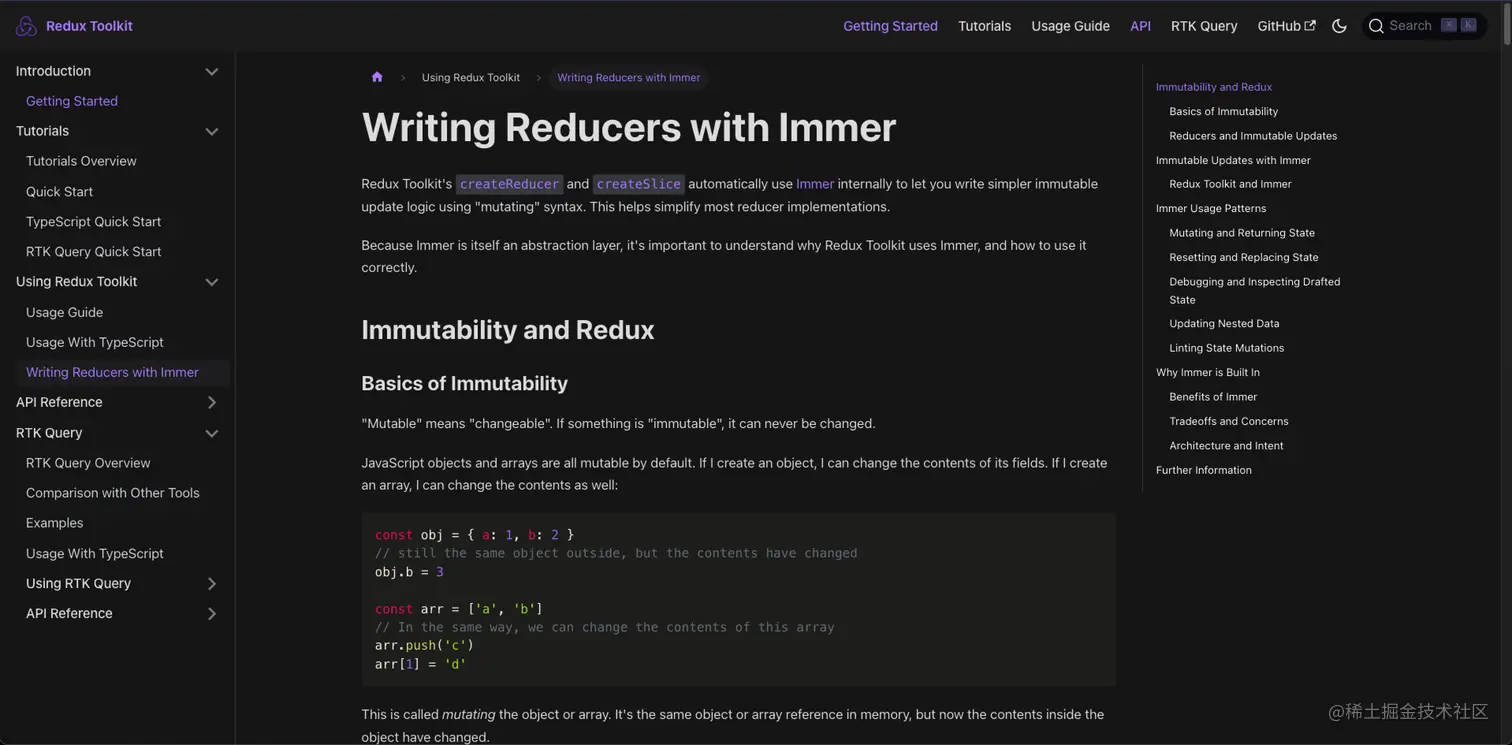Screen dimensions: 1512x745
Task: Jump to Basics of Immutability in contents
Action: 1224,111
